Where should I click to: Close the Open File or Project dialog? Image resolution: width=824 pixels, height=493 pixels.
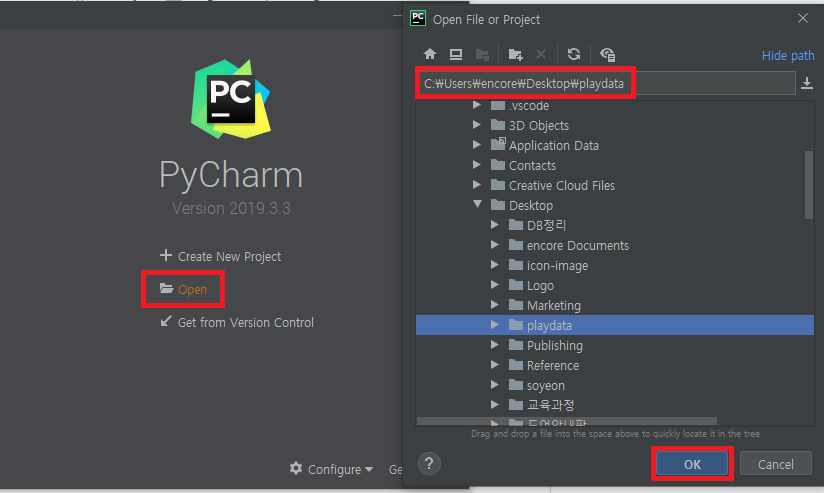[802, 18]
